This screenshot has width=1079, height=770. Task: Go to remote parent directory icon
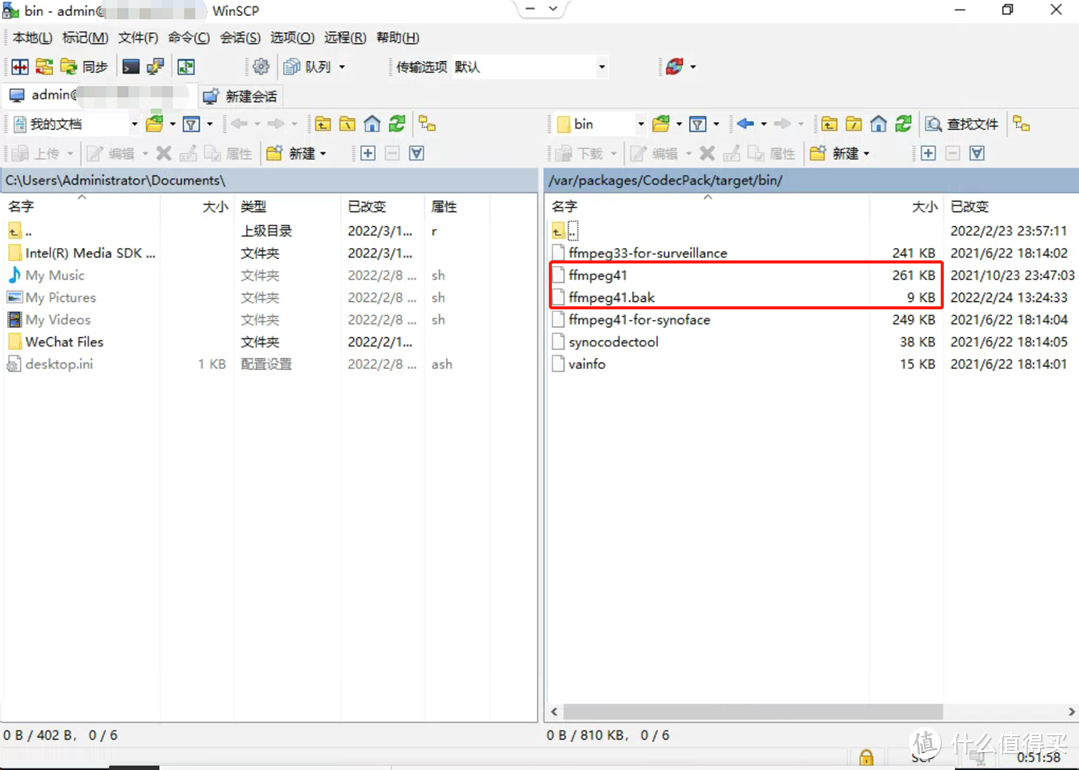[x=829, y=124]
